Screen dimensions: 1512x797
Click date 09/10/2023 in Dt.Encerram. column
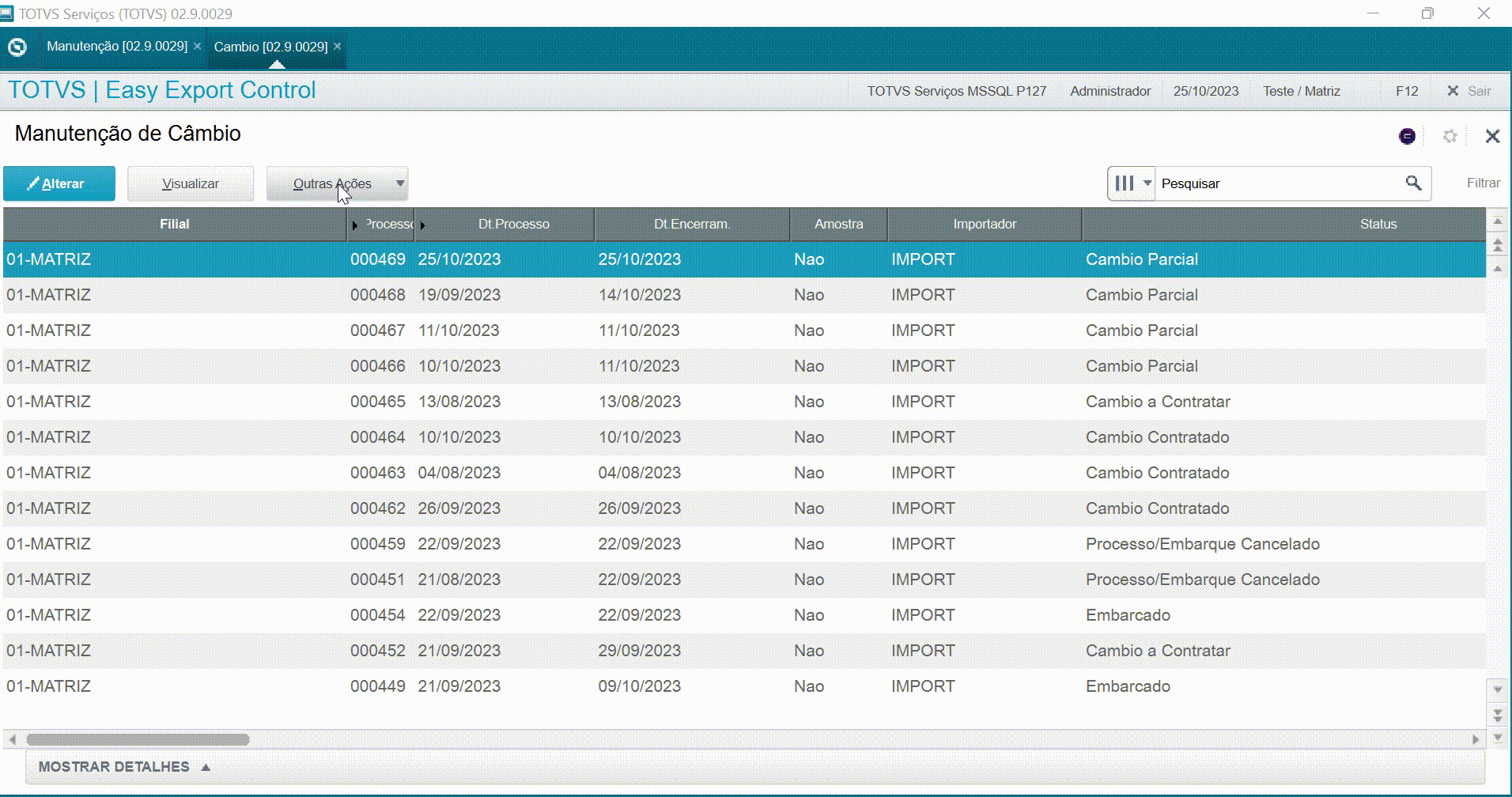click(639, 686)
